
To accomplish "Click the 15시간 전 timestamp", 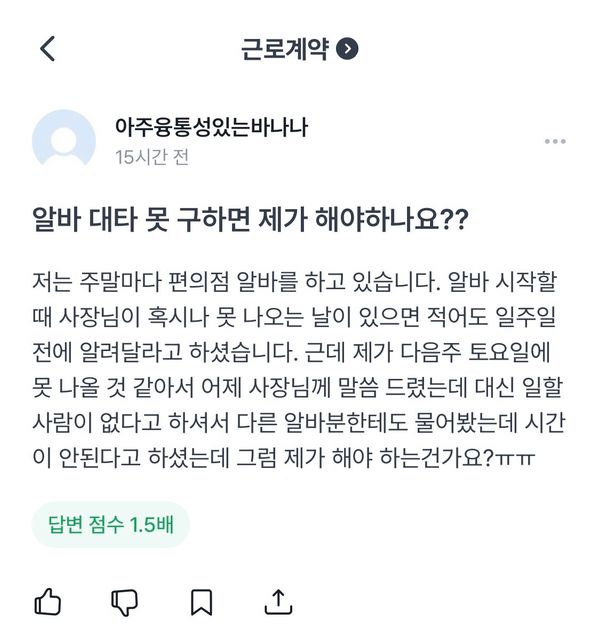I will [x=151, y=157].
